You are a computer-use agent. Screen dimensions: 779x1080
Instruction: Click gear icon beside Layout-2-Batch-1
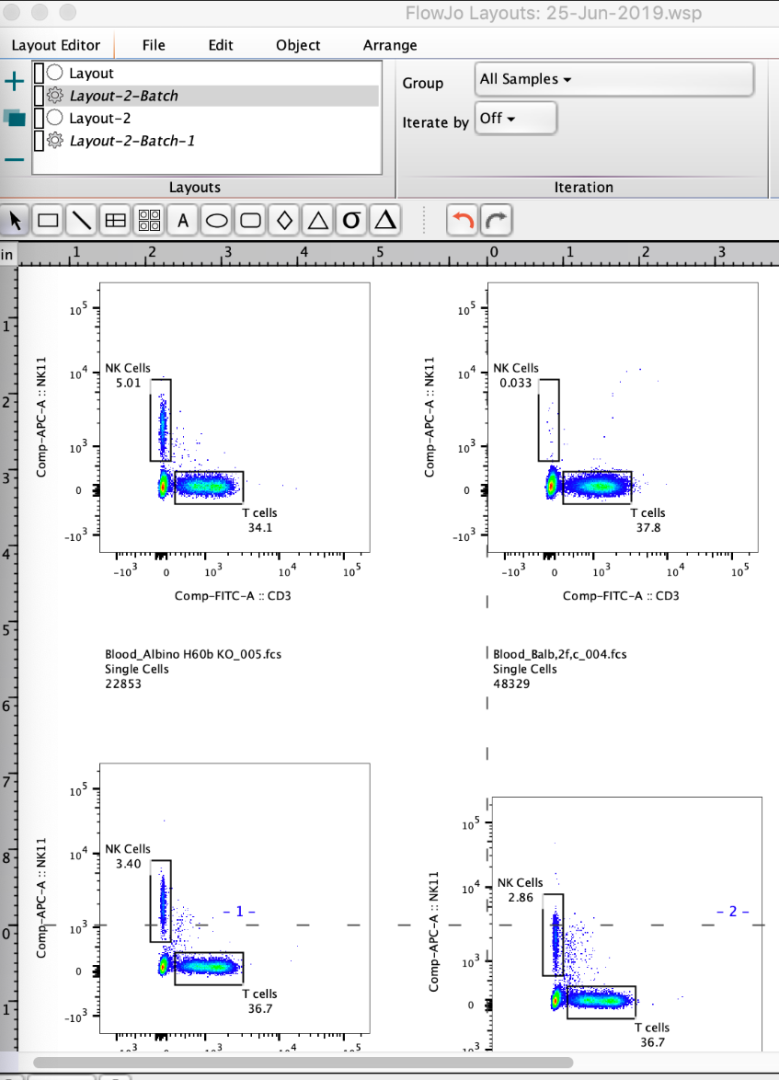click(55, 141)
